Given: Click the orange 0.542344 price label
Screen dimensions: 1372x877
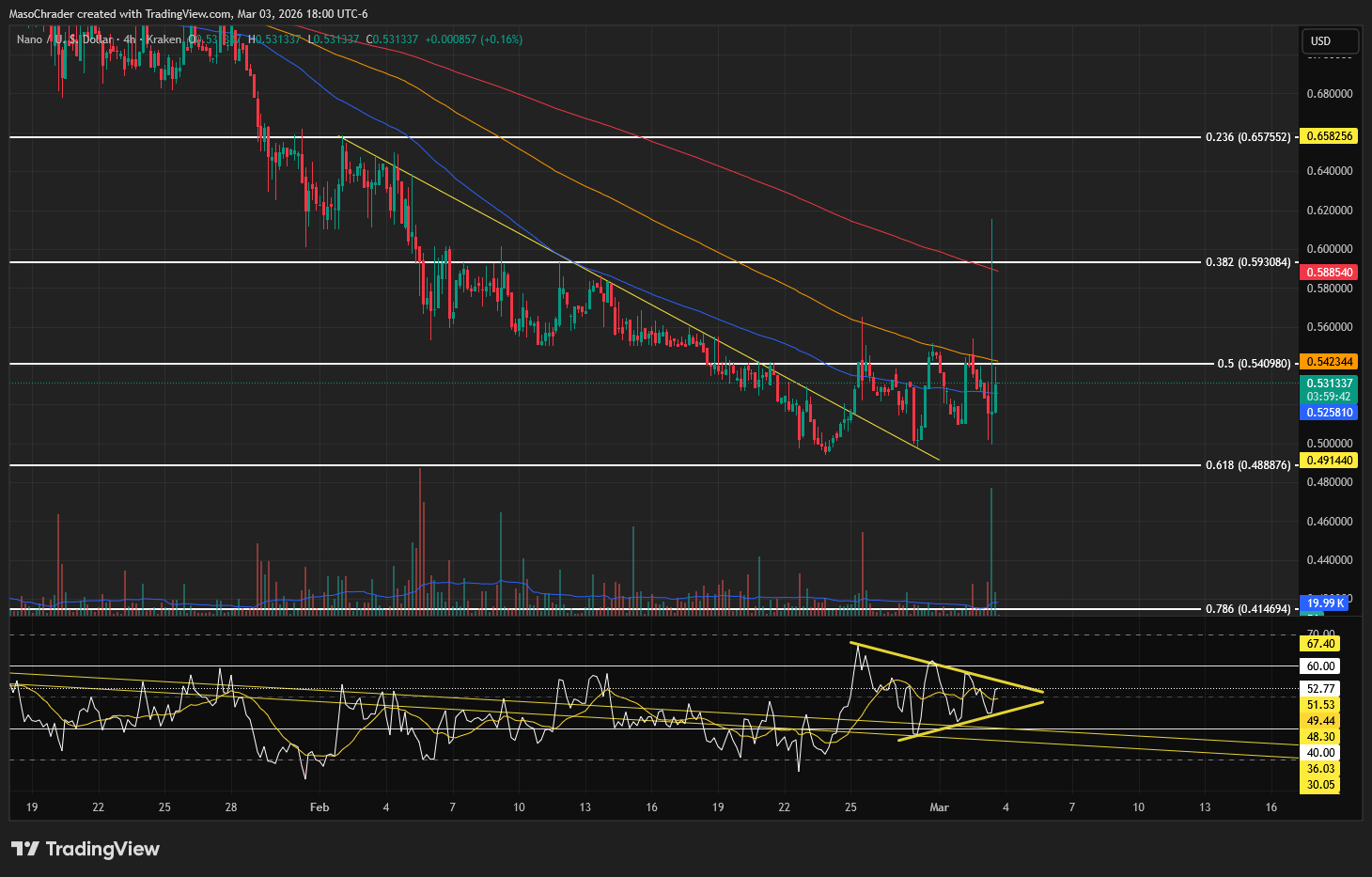Looking at the screenshot, I should click(x=1329, y=362).
